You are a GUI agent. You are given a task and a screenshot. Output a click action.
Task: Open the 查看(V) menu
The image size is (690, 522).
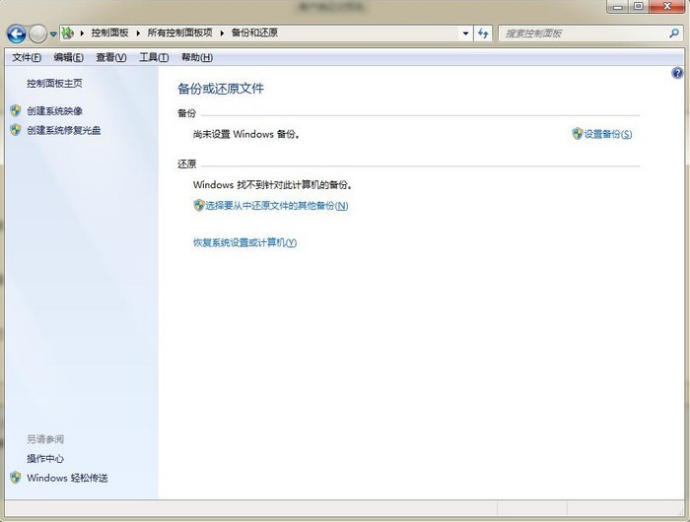[111, 57]
